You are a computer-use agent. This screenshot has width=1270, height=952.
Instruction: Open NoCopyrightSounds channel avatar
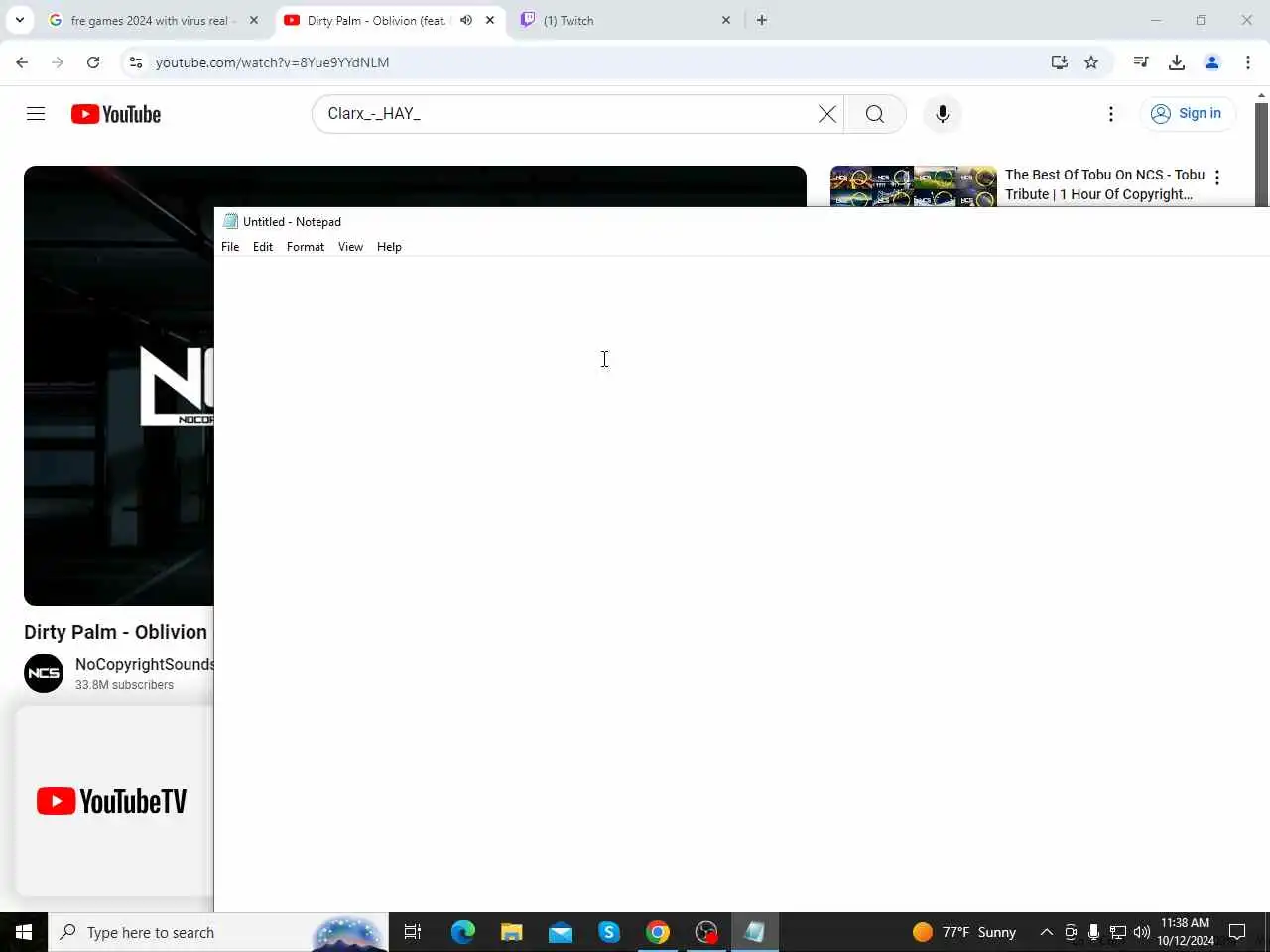pos(44,673)
